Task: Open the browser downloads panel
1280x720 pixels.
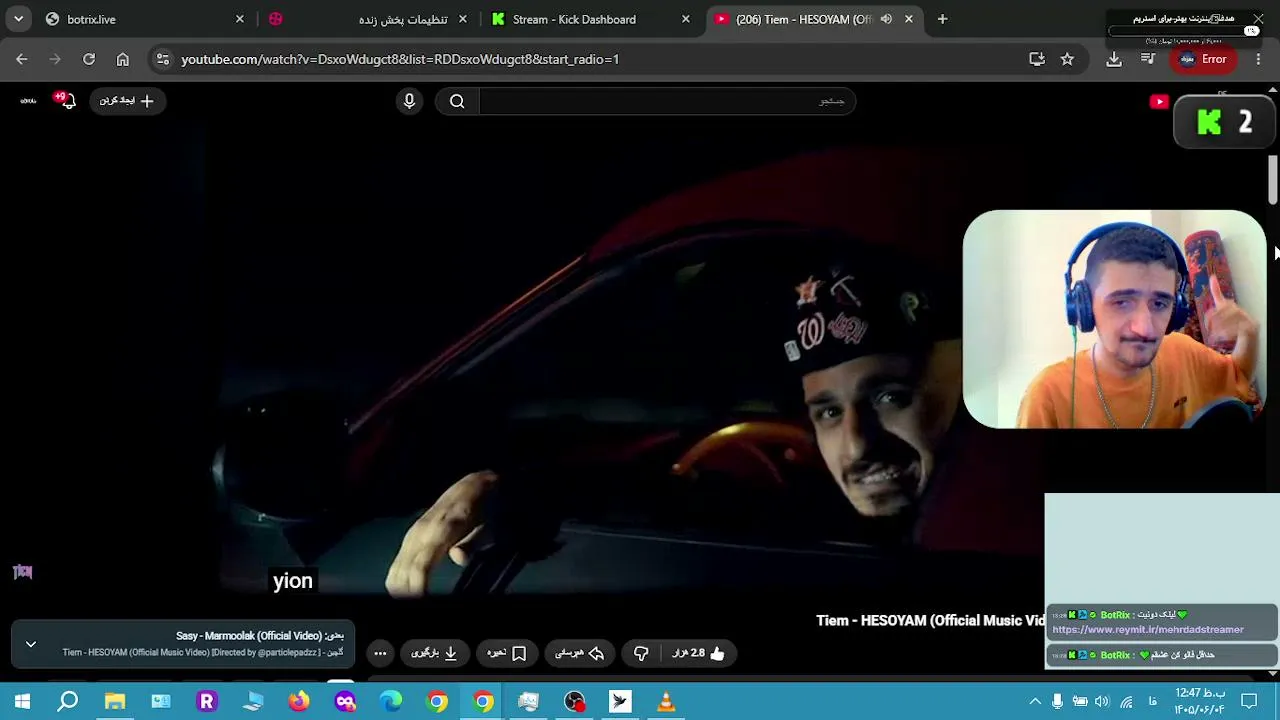Action: (x=1114, y=59)
